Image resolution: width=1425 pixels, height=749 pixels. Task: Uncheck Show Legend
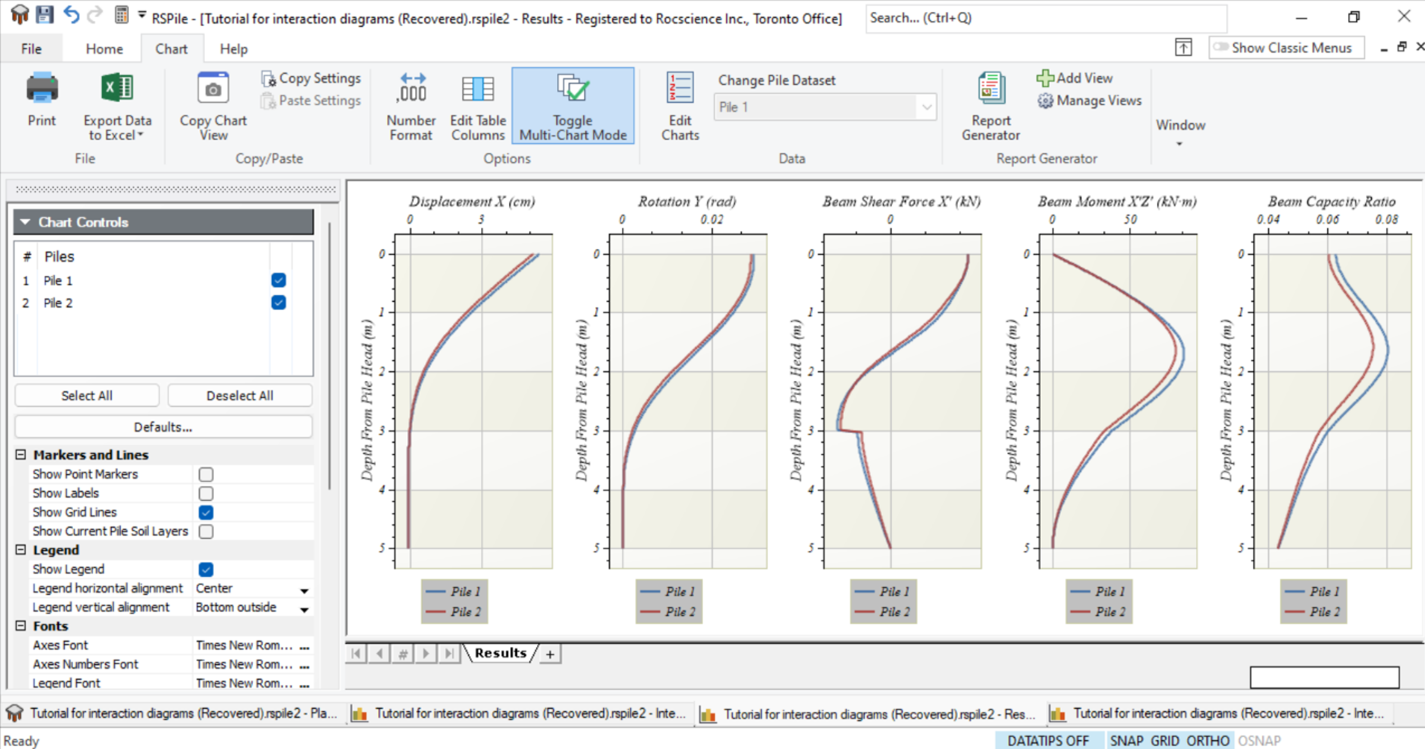point(206,569)
